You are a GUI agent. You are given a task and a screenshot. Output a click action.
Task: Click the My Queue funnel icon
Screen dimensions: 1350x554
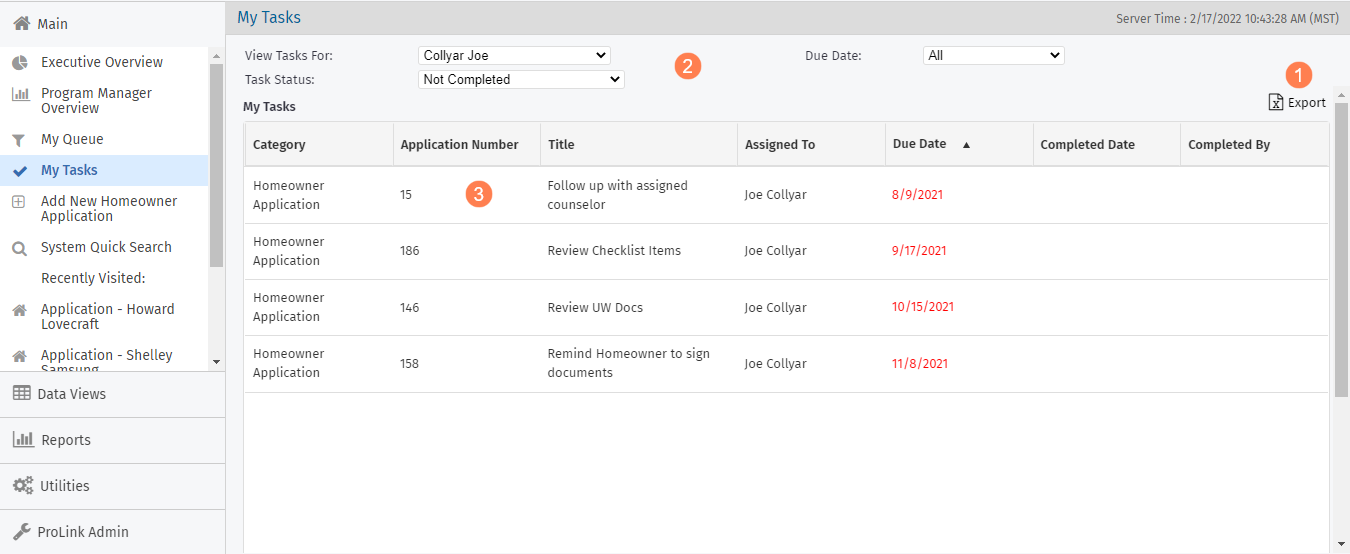tap(19, 140)
